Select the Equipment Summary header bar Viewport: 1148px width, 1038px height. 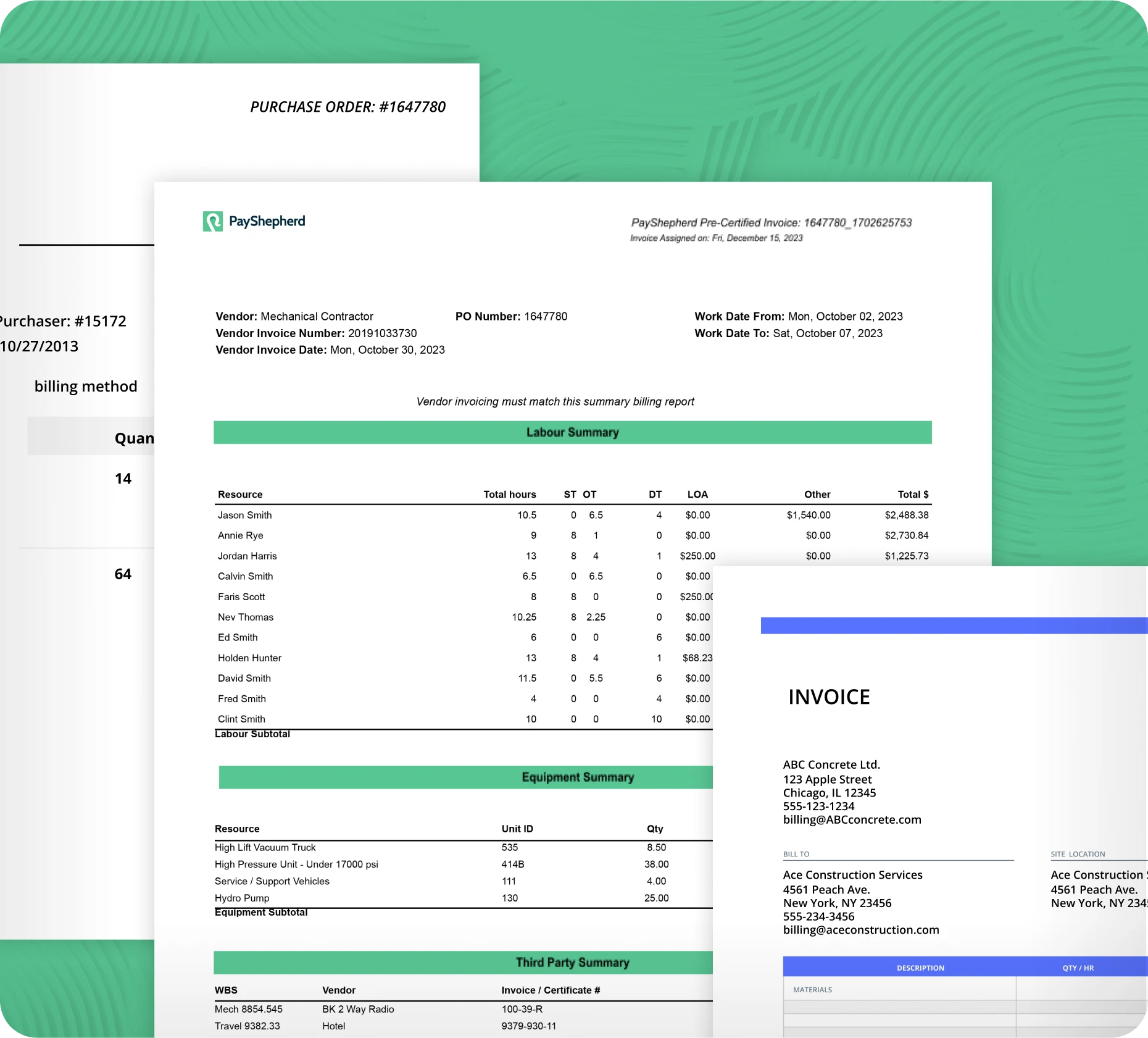point(465,777)
